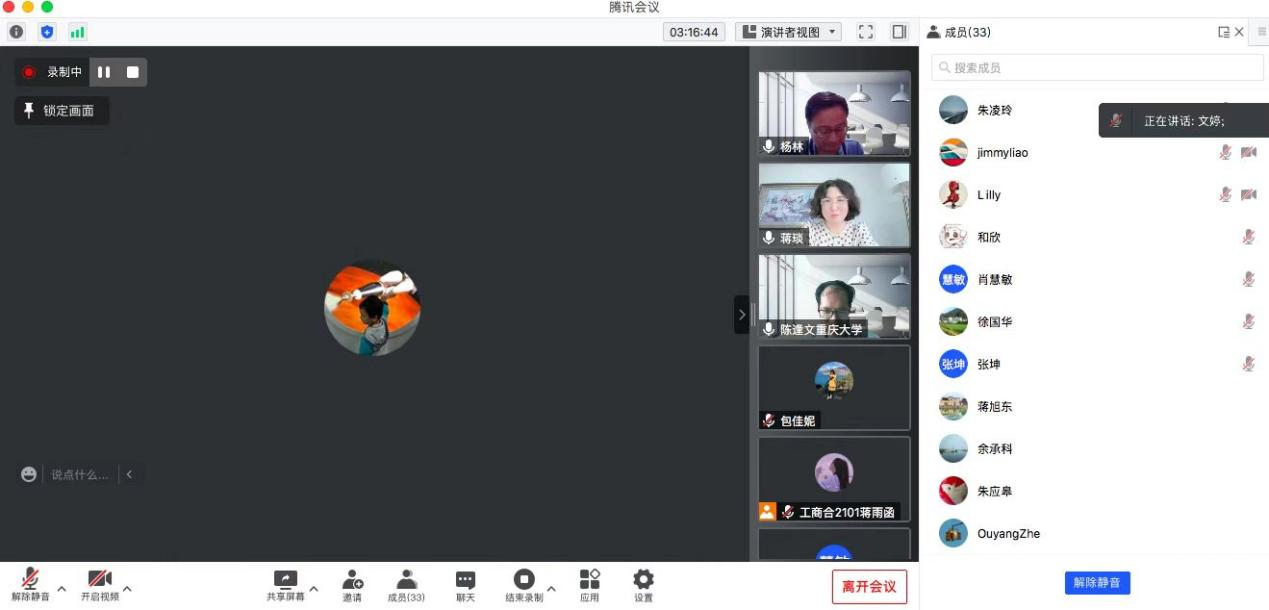This screenshot has height=610, width=1269.
Task: Enter fullscreen mode via the fullscreen icon
Action: (866, 32)
